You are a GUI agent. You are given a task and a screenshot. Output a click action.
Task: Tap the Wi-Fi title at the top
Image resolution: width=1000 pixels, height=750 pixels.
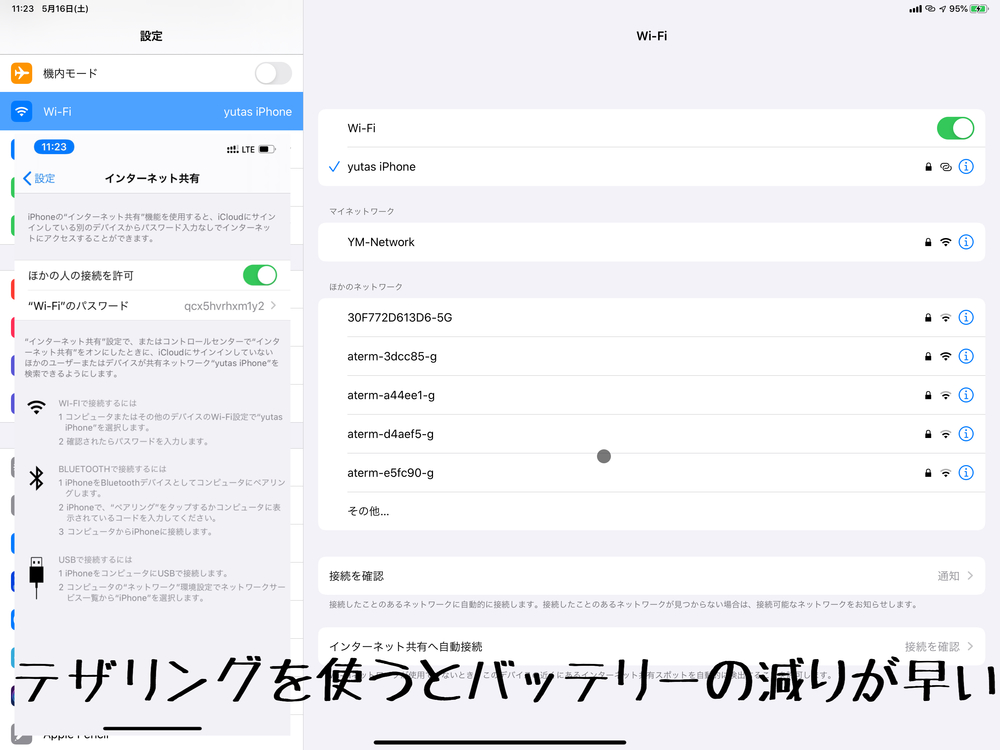(x=653, y=35)
